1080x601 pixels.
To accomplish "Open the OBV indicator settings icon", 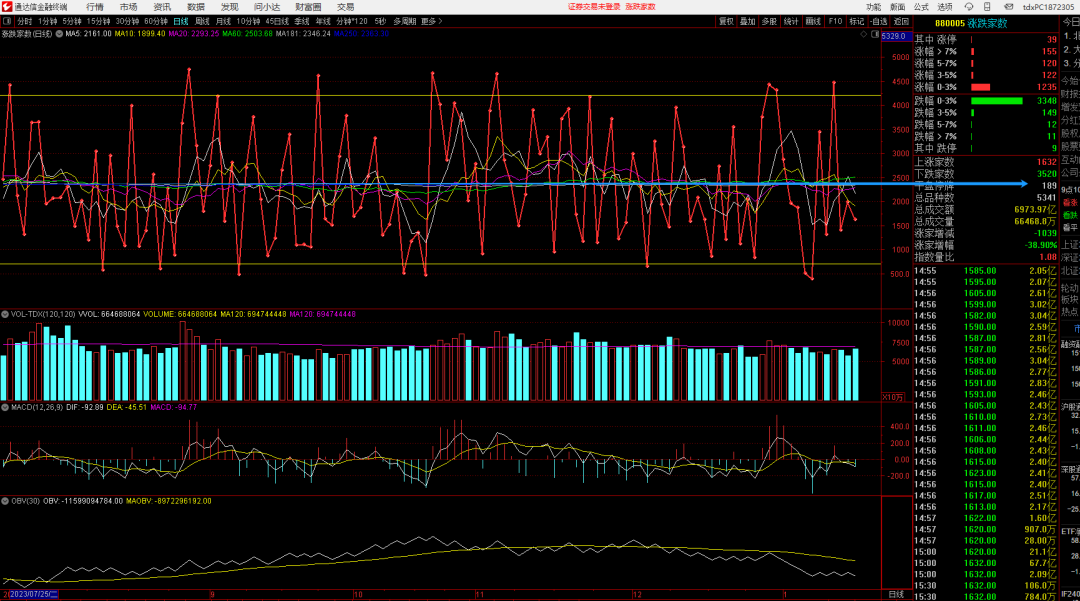I will pos(5,501).
